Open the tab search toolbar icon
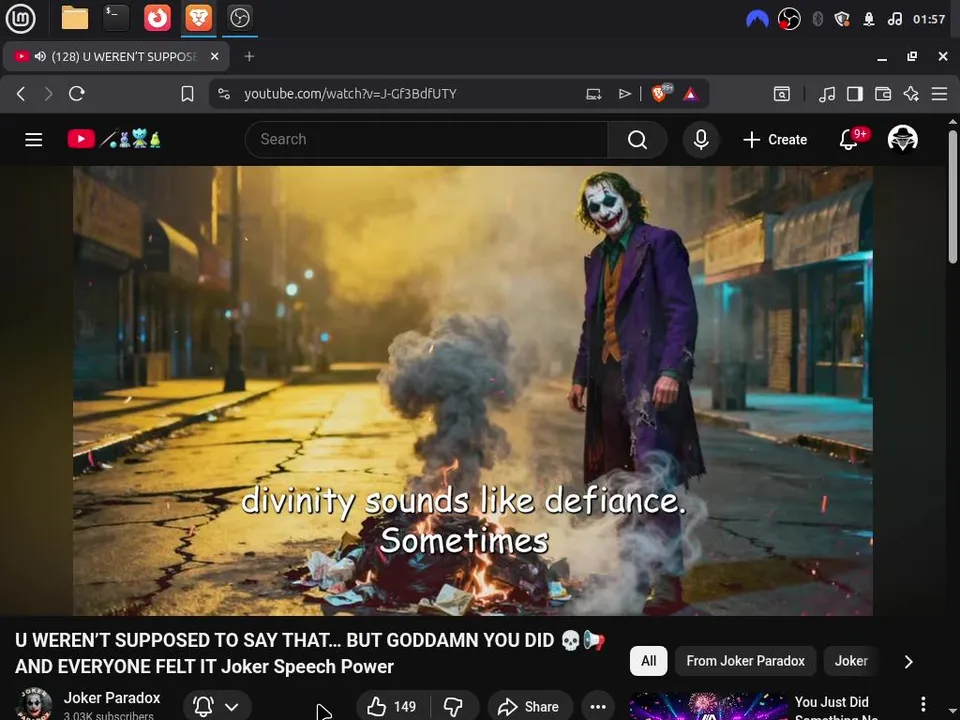 click(782, 94)
